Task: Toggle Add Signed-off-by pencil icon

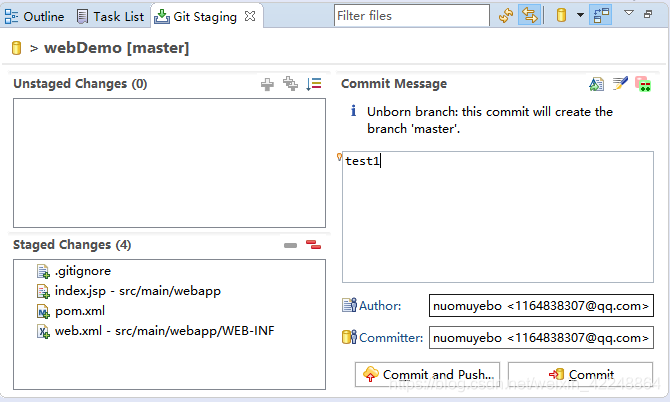Action: (x=620, y=83)
